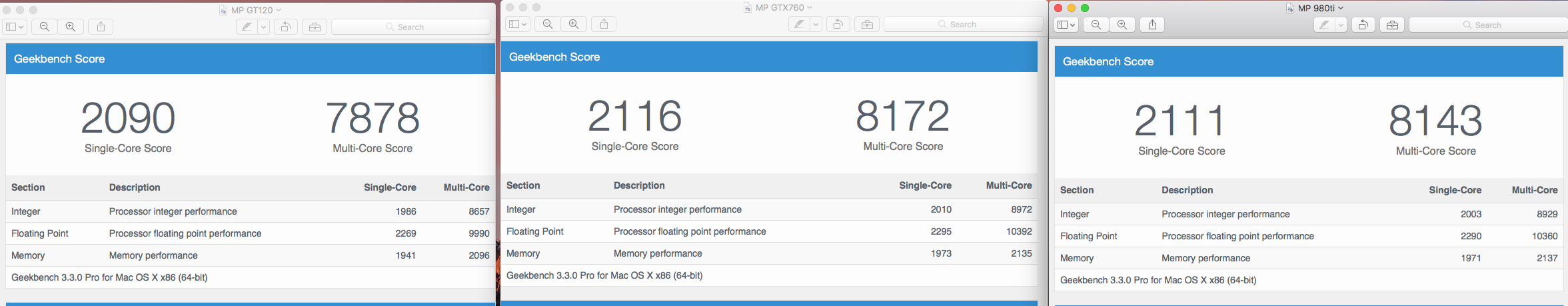
Task: Click Share icon in MP 980ti window
Action: 1152,25
